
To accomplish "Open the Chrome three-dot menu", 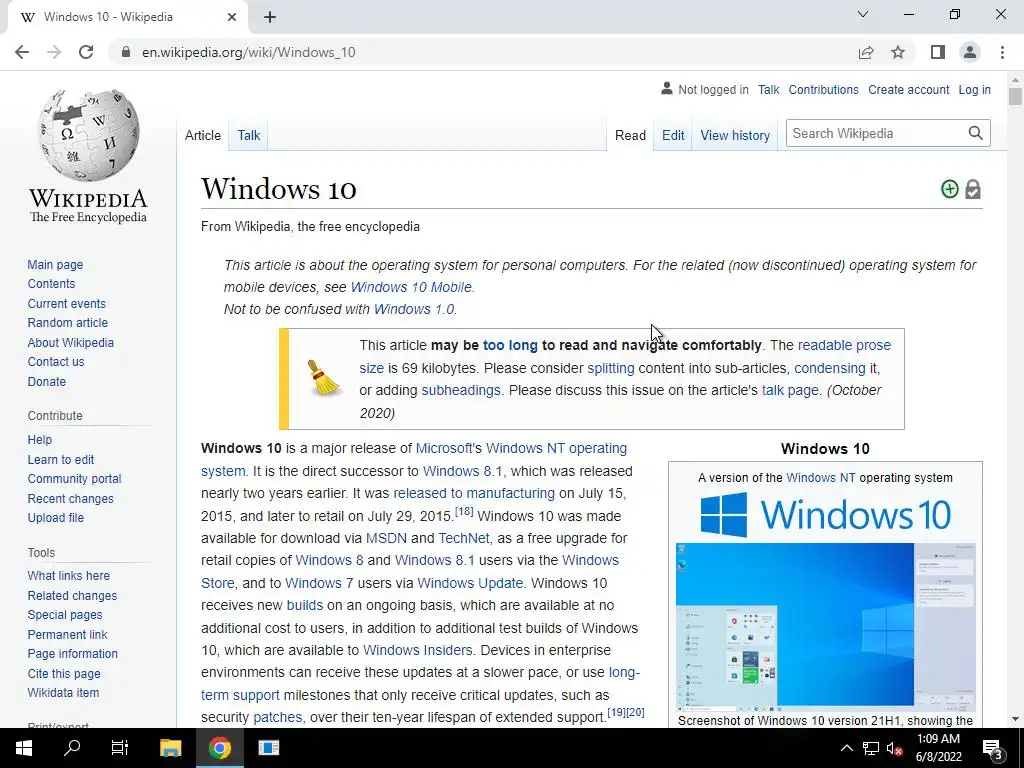I will coord(1002,52).
